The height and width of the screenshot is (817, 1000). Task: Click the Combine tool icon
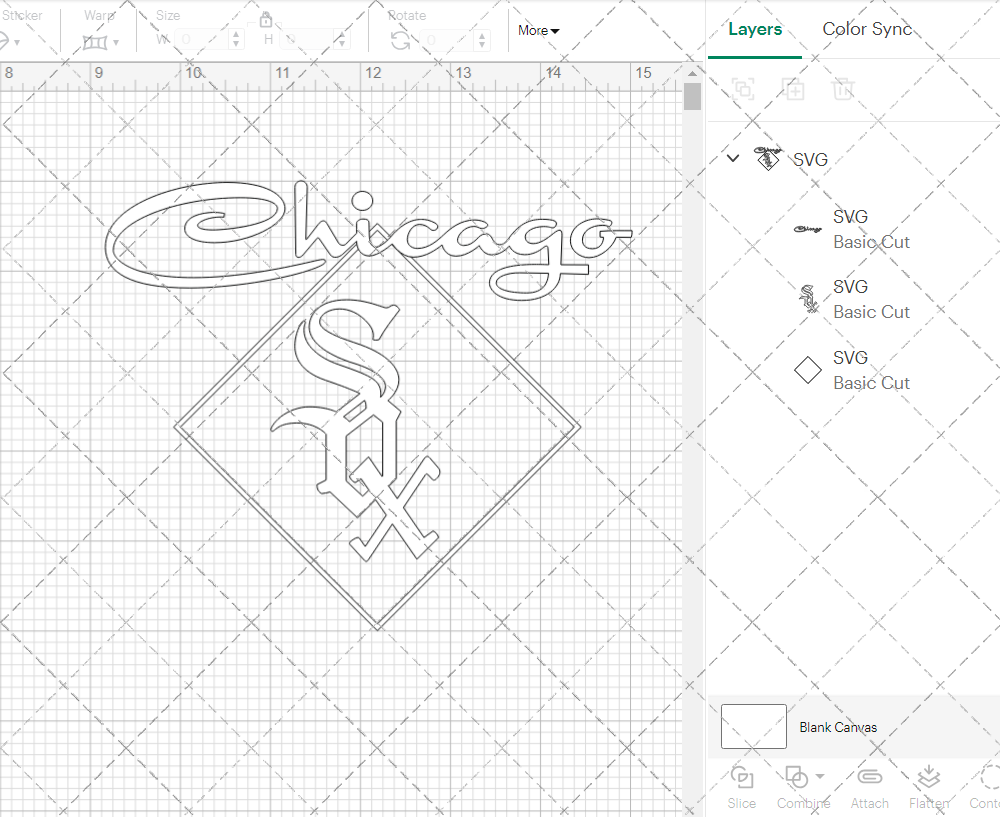pyautogui.click(x=797, y=777)
